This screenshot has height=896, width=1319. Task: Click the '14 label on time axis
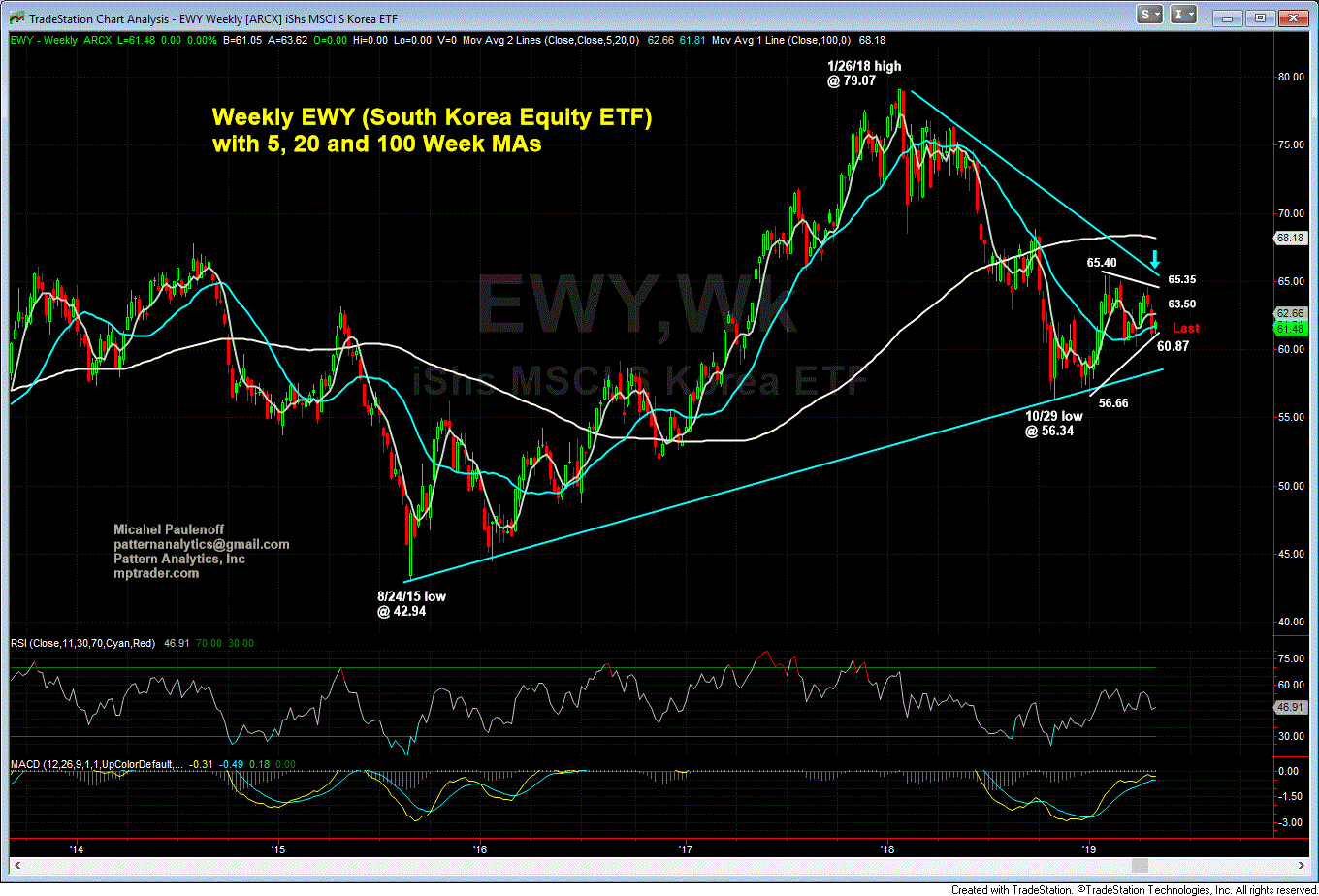(77, 848)
